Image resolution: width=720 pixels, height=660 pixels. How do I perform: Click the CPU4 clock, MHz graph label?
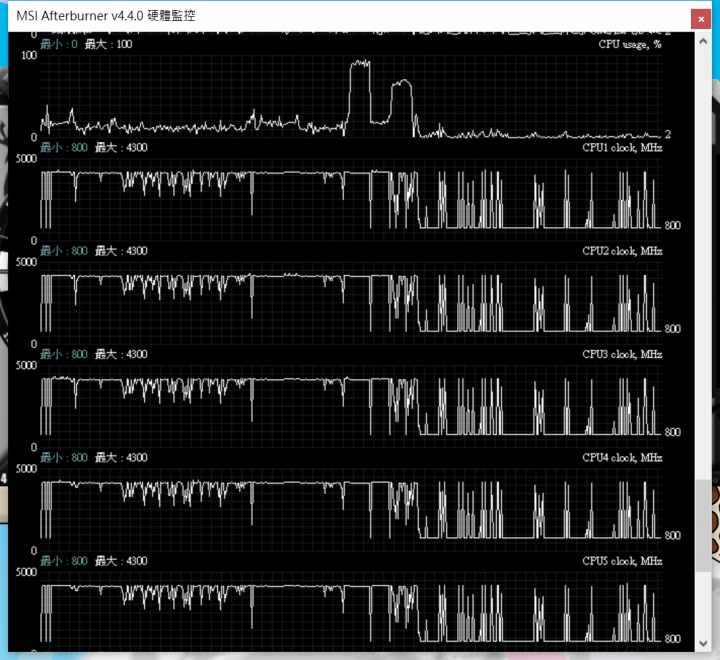click(622, 457)
